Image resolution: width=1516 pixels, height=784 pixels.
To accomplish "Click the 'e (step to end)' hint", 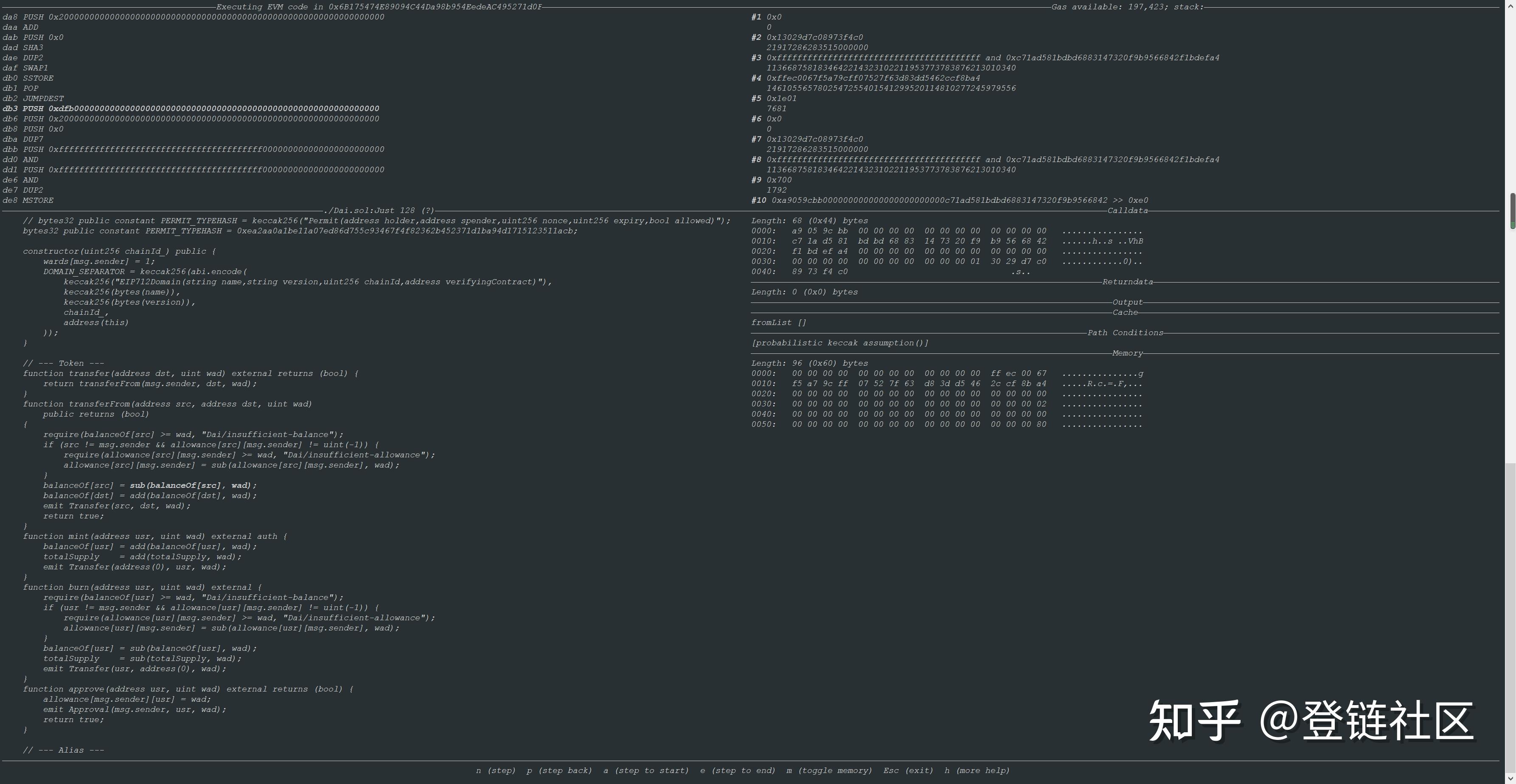I will [737, 770].
